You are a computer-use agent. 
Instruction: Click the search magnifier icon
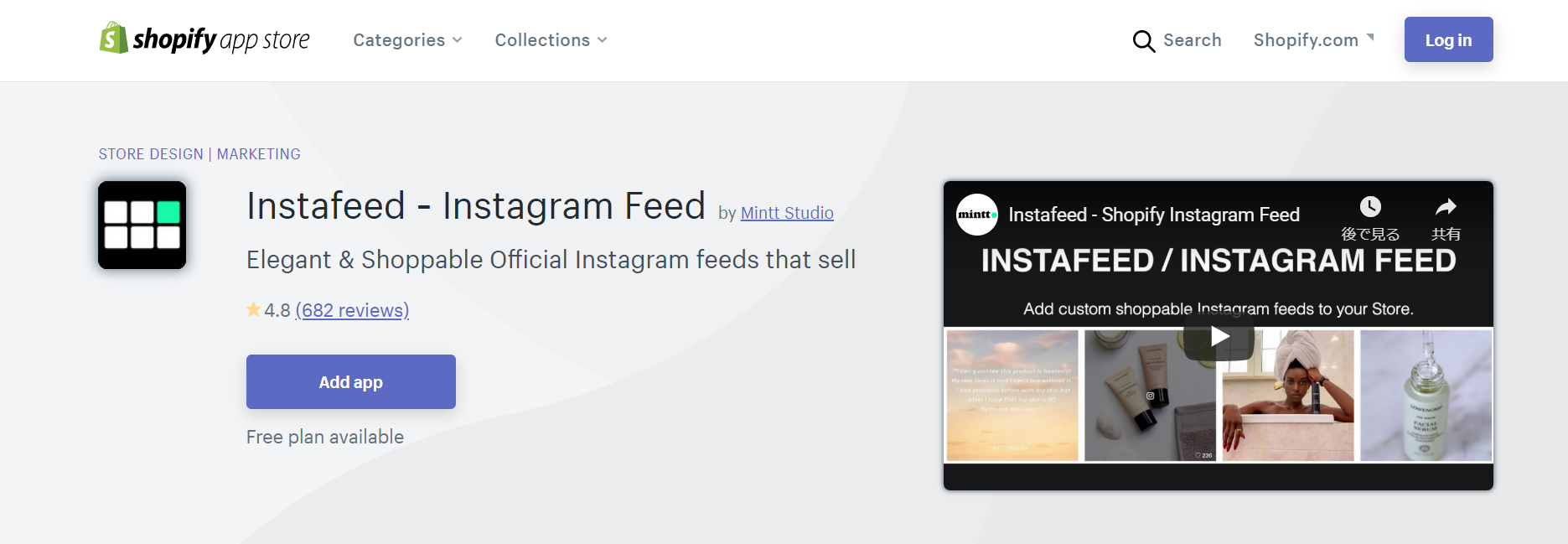pos(1143,41)
